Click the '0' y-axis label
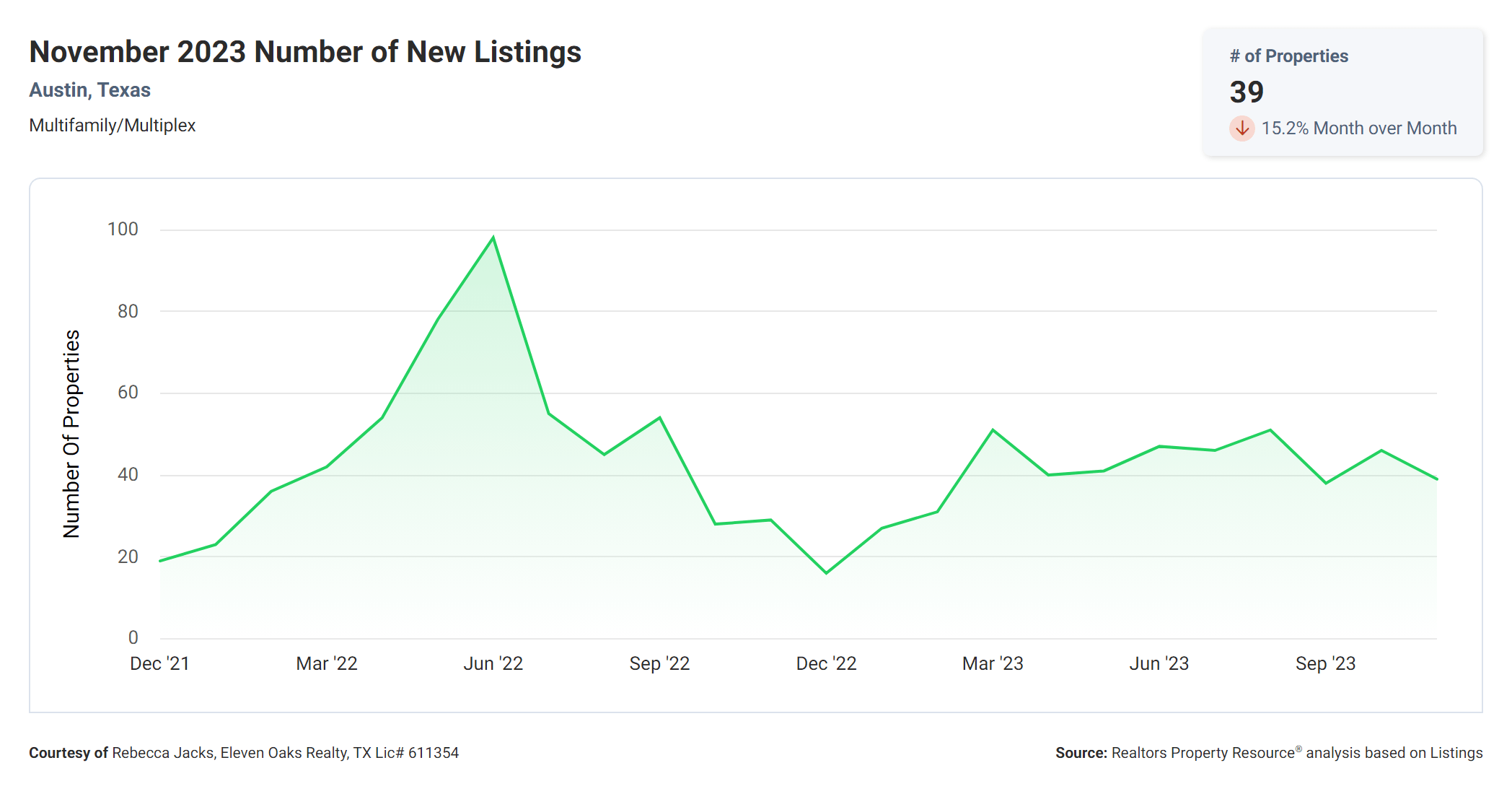Viewport: 1512px width, 794px height. click(133, 638)
